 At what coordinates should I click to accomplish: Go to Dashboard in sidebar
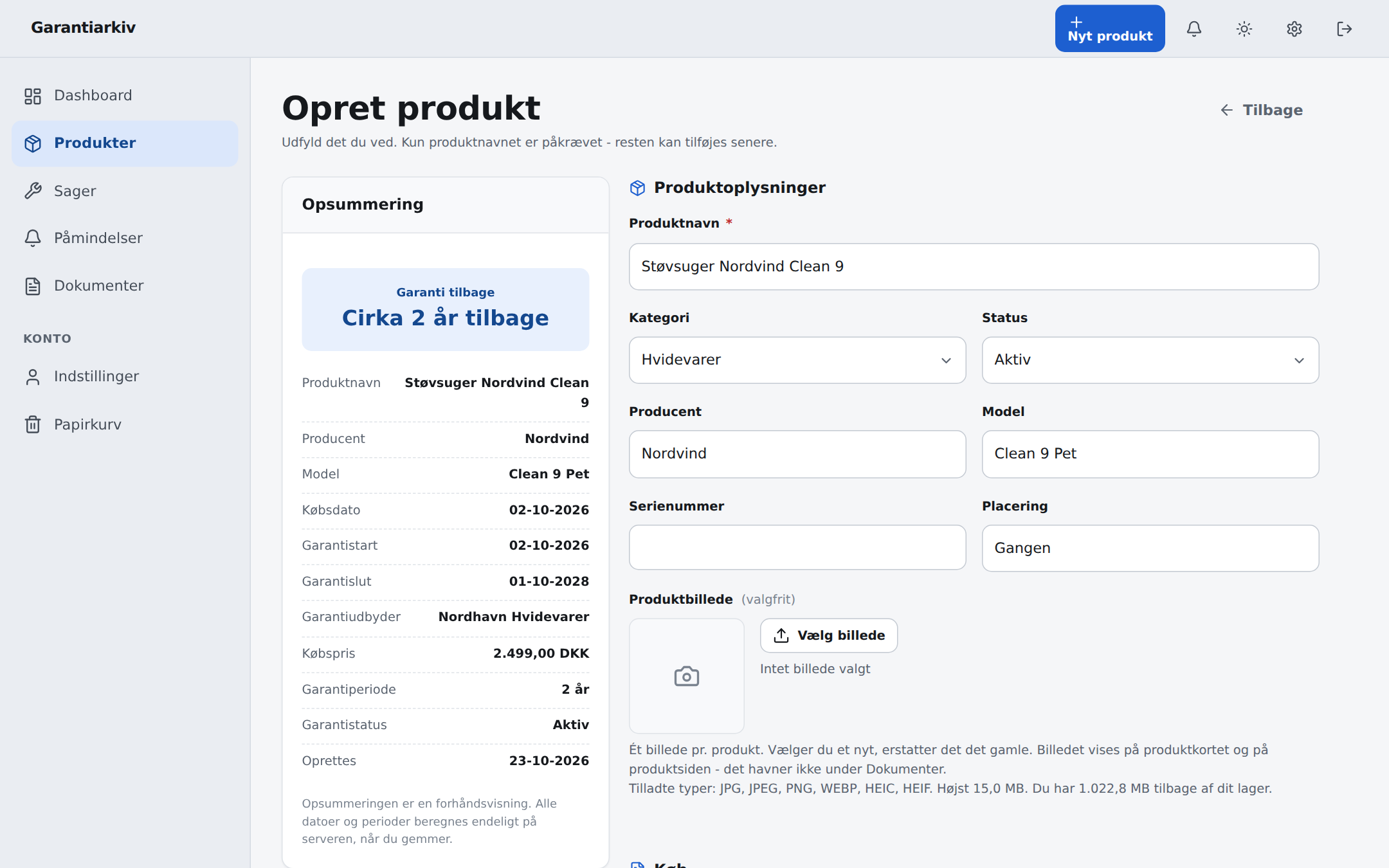pos(125,96)
